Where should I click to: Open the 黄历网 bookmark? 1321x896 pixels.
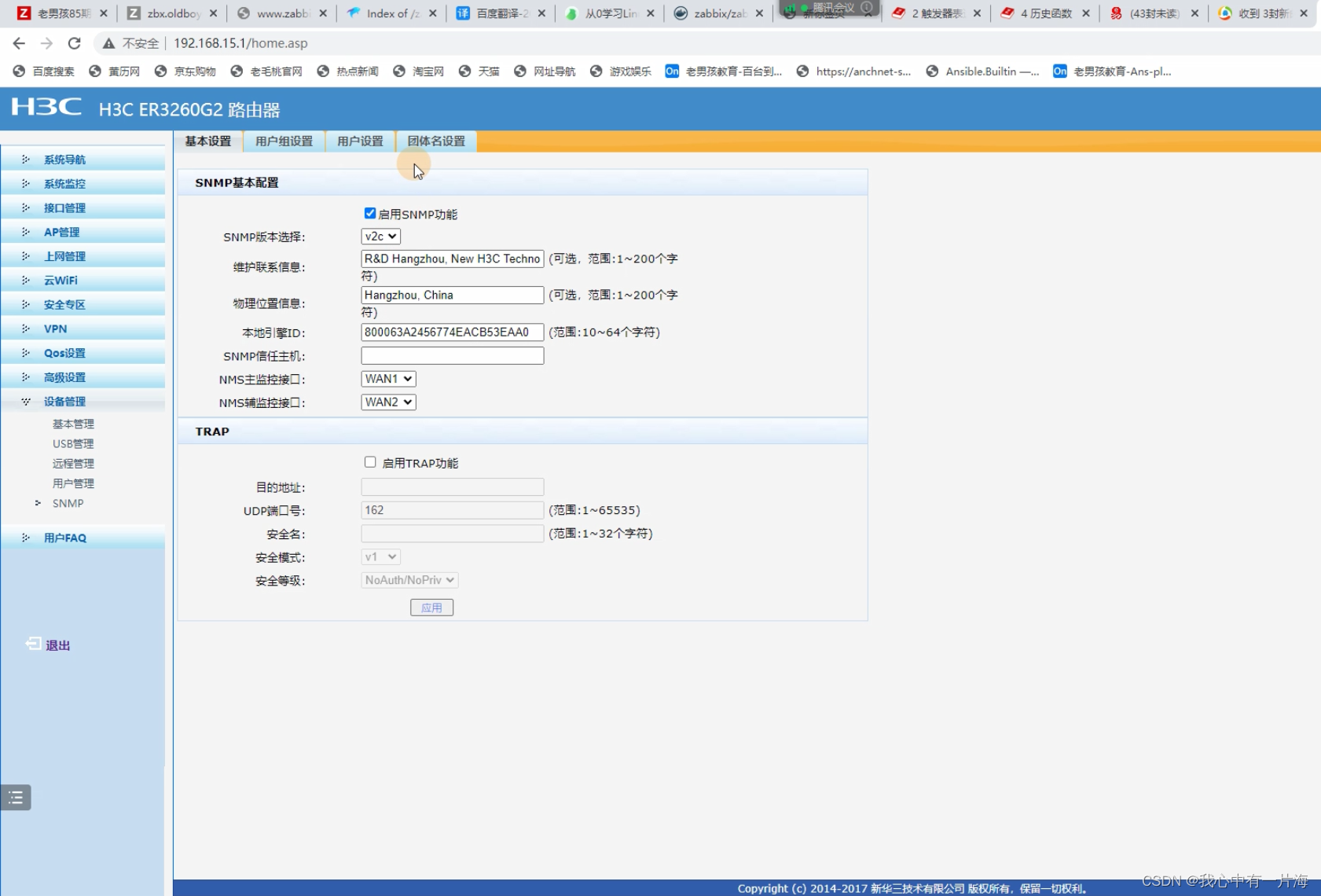click(115, 72)
